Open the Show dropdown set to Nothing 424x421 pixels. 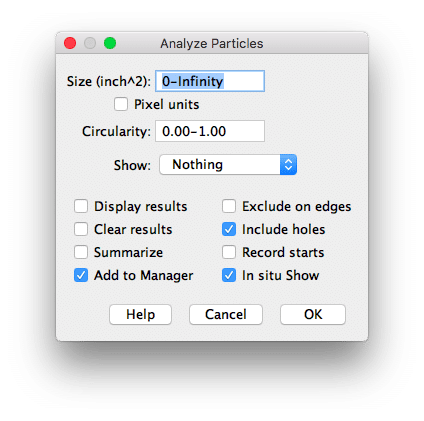228,164
